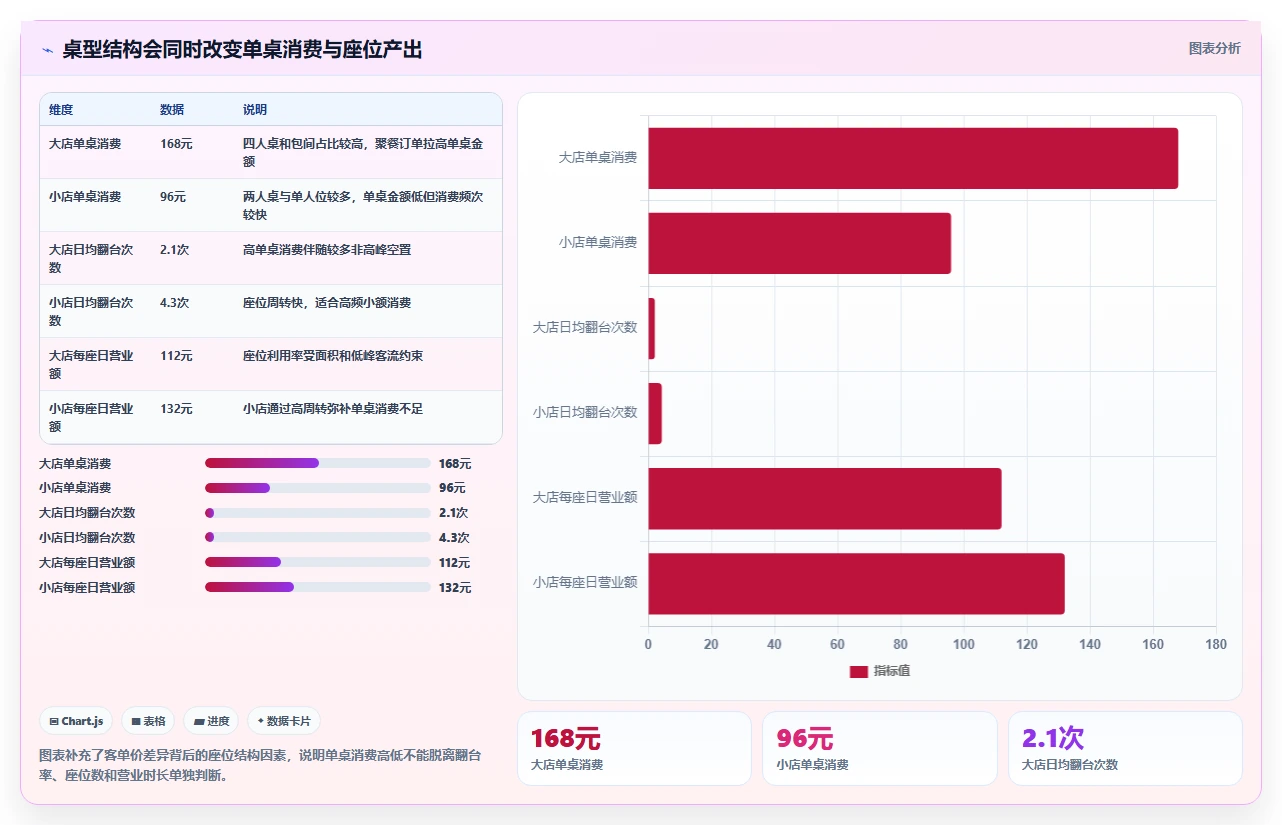Toggle the 指标值 legend swatch

[x=859, y=671]
